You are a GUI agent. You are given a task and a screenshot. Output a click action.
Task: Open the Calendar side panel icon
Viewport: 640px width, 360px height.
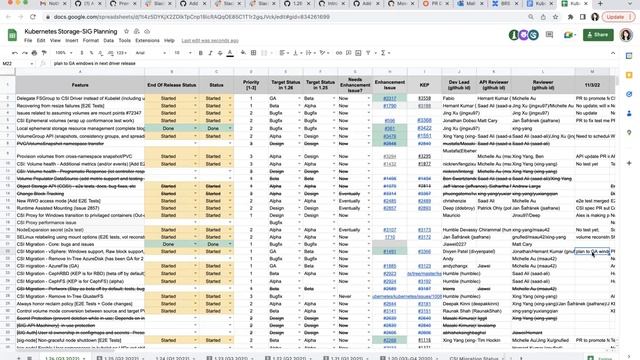[x=629, y=56]
